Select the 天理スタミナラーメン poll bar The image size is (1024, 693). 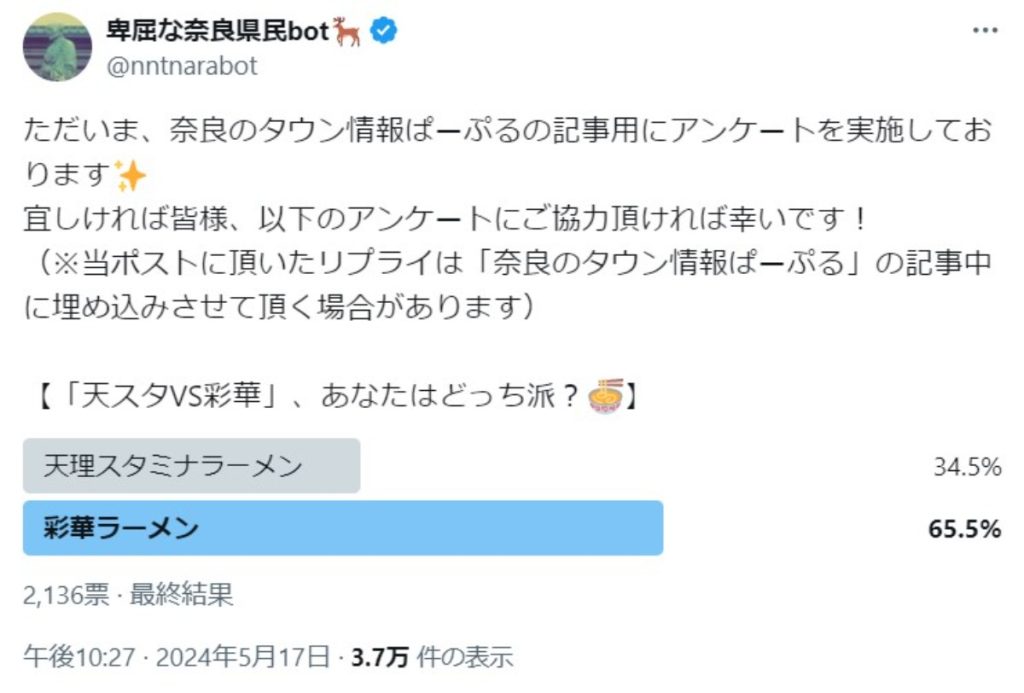191,466
